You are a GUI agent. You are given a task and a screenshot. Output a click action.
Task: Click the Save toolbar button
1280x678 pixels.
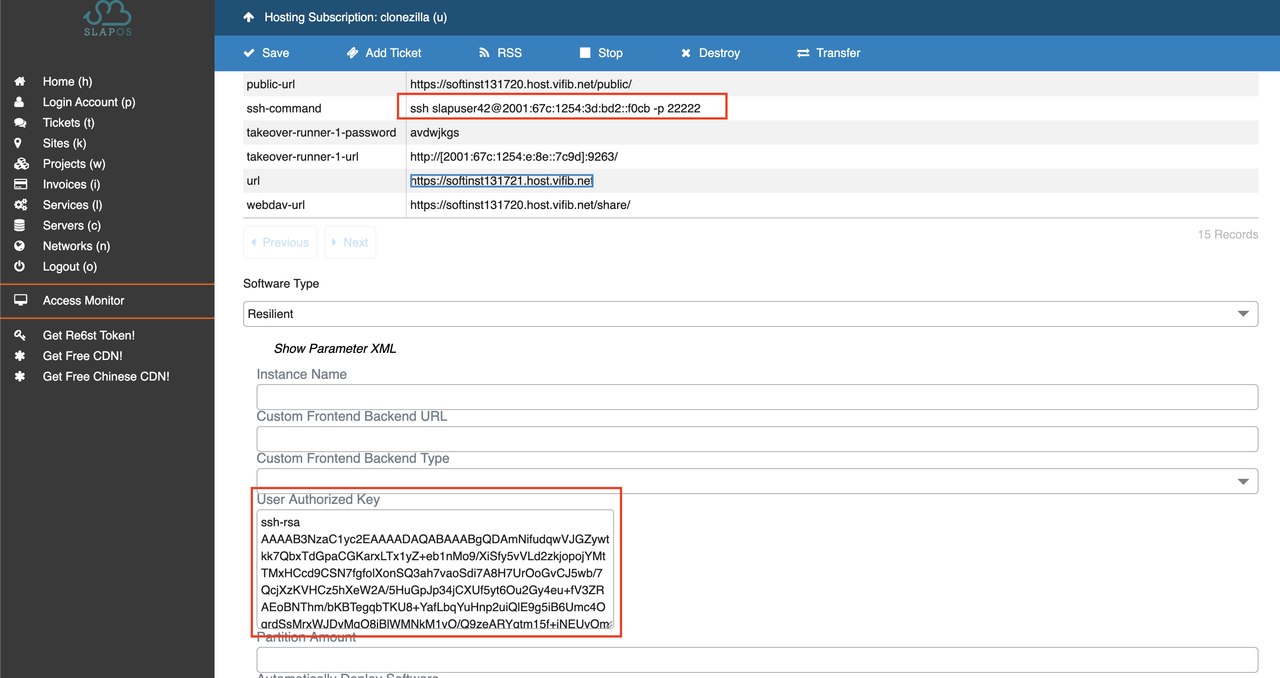coord(266,53)
